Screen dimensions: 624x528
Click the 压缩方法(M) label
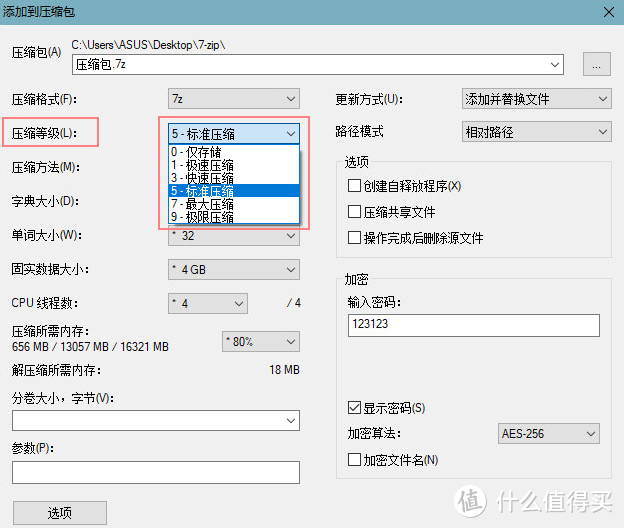coord(45,167)
